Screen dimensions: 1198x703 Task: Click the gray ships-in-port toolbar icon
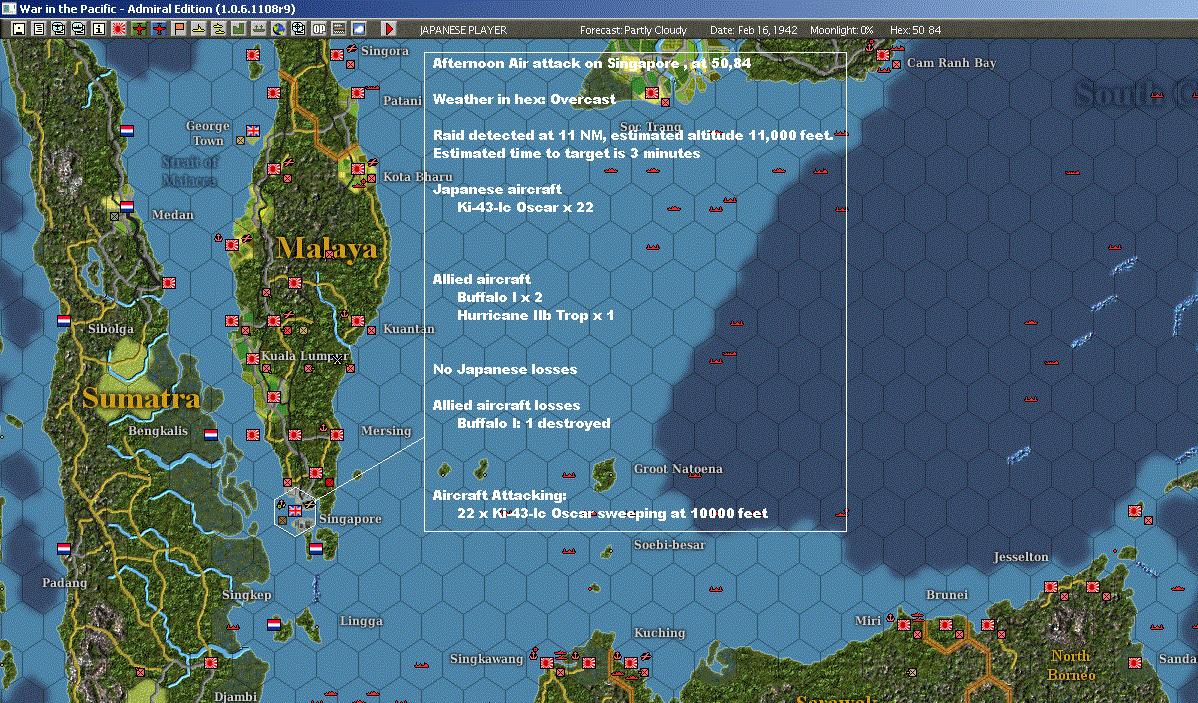(258, 29)
